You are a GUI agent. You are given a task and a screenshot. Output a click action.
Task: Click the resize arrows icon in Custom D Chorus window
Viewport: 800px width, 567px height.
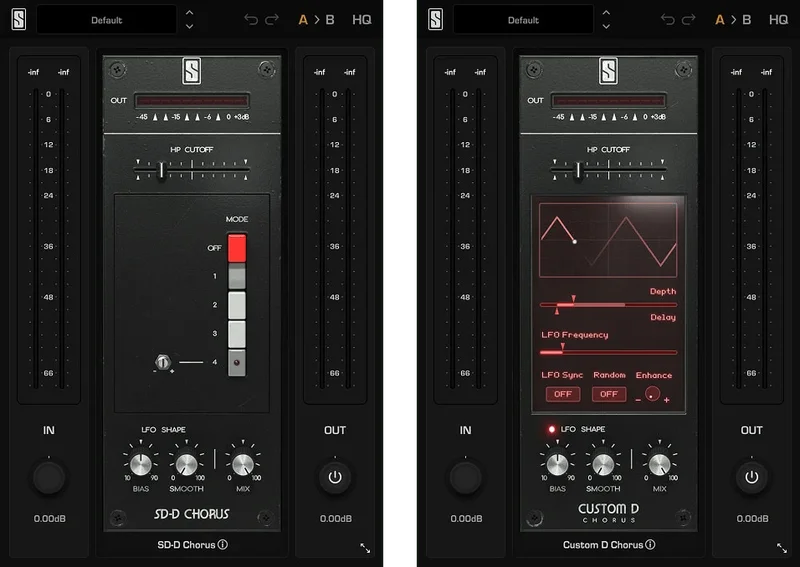click(782, 548)
